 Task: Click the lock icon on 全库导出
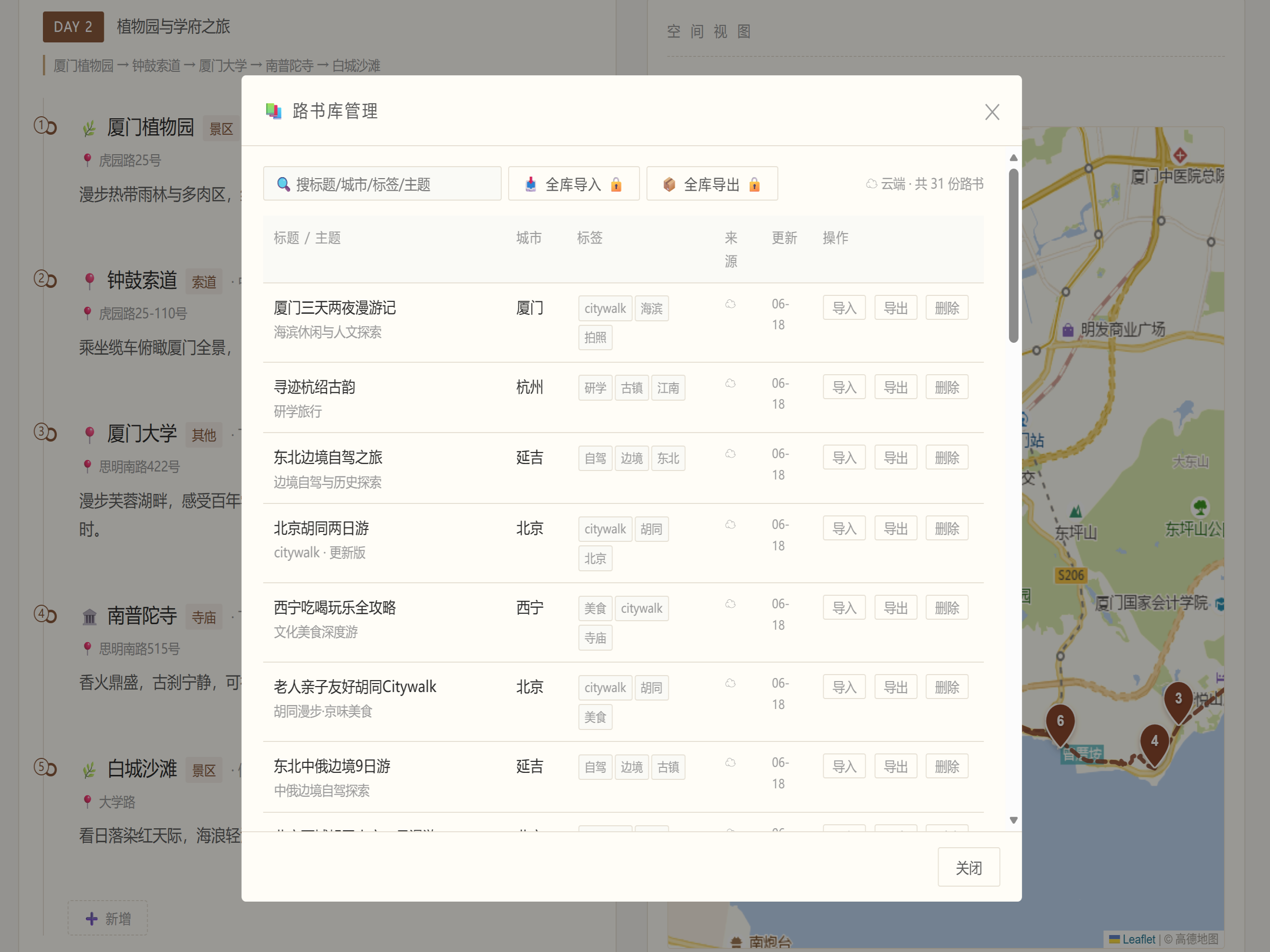pyautogui.click(x=754, y=184)
